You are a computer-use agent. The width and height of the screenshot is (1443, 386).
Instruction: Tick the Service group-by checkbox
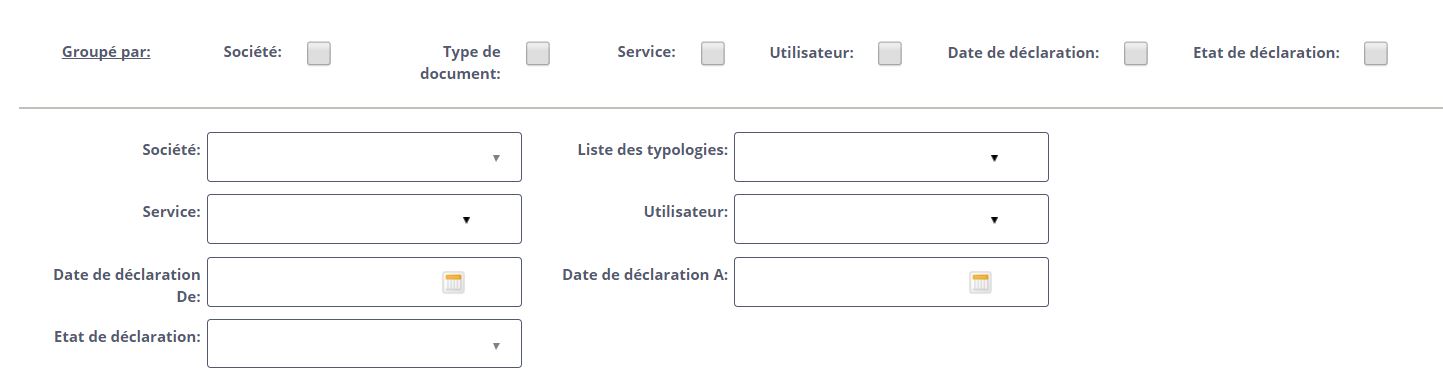tap(713, 53)
